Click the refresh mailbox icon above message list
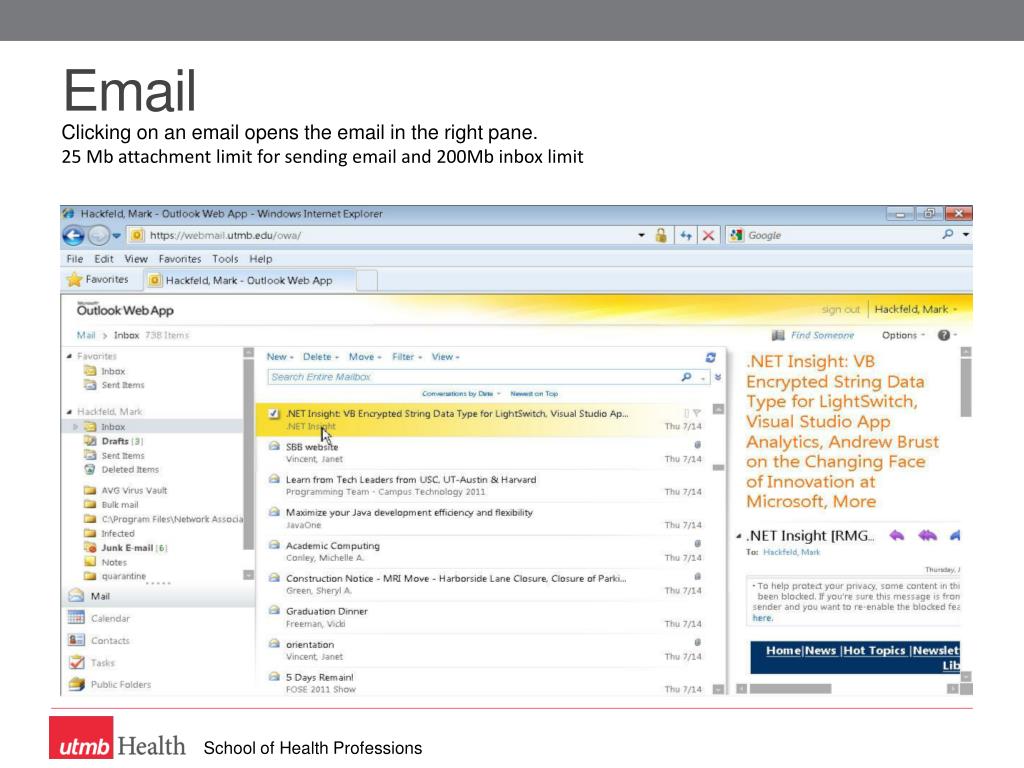 coord(711,357)
